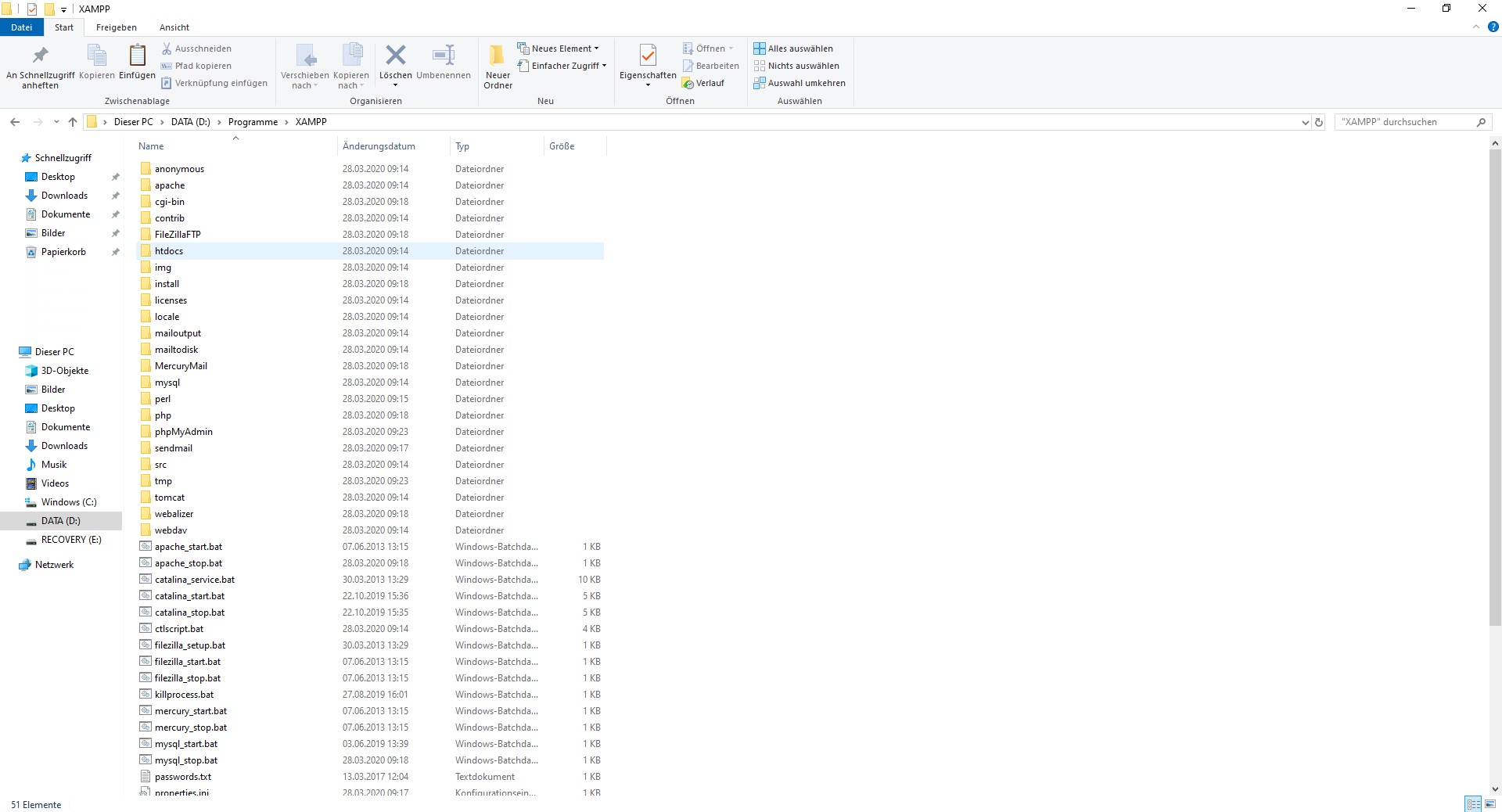This screenshot has width=1502, height=812.
Task: Click Programme in the breadcrumb path
Action: pyautogui.click(x=253, y=122)
